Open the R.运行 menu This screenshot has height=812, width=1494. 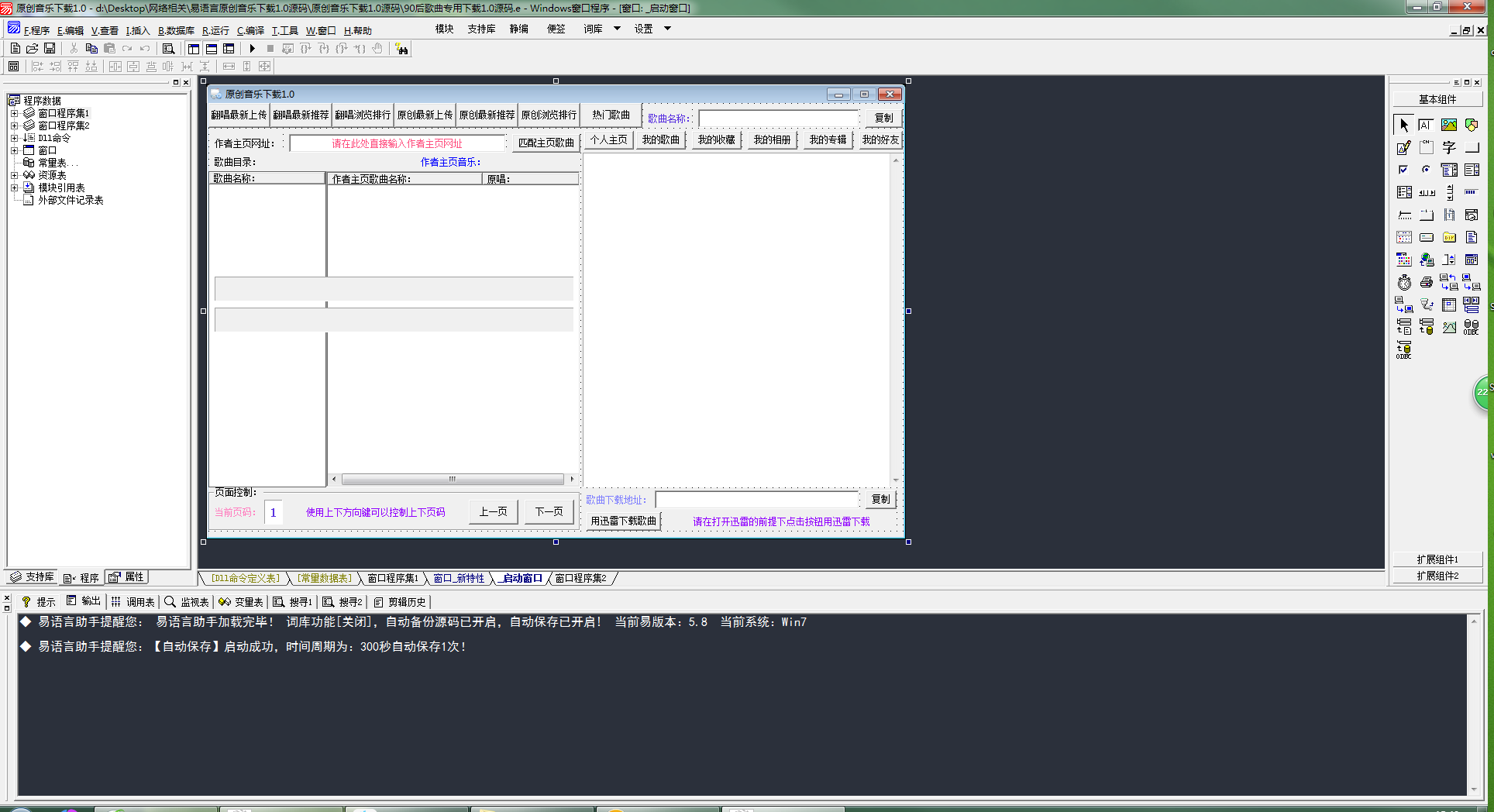(215, 31)
